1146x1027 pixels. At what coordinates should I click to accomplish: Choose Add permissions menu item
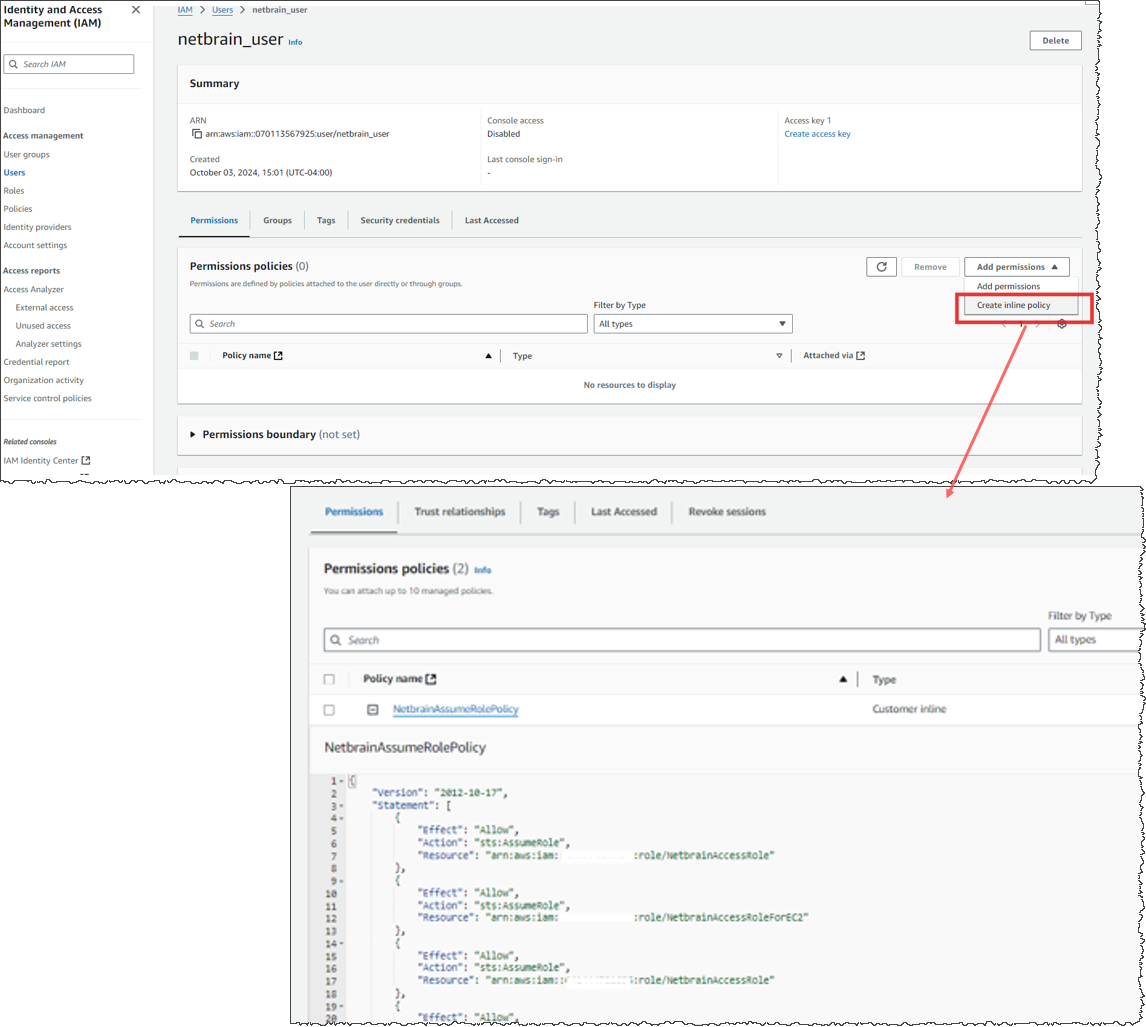point(1008,287)
